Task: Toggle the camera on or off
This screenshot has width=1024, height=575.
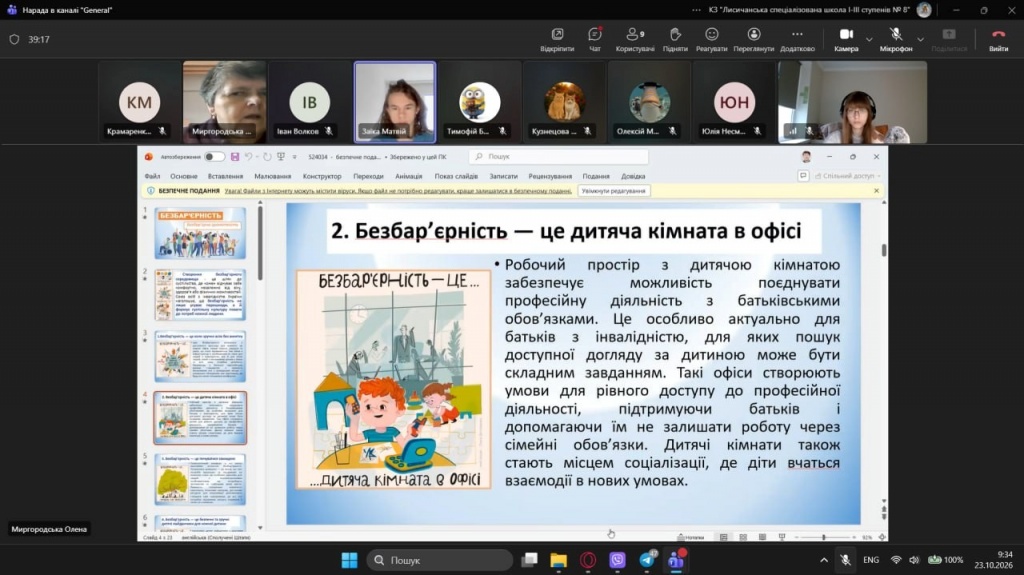Action: (x=846, y=39)
